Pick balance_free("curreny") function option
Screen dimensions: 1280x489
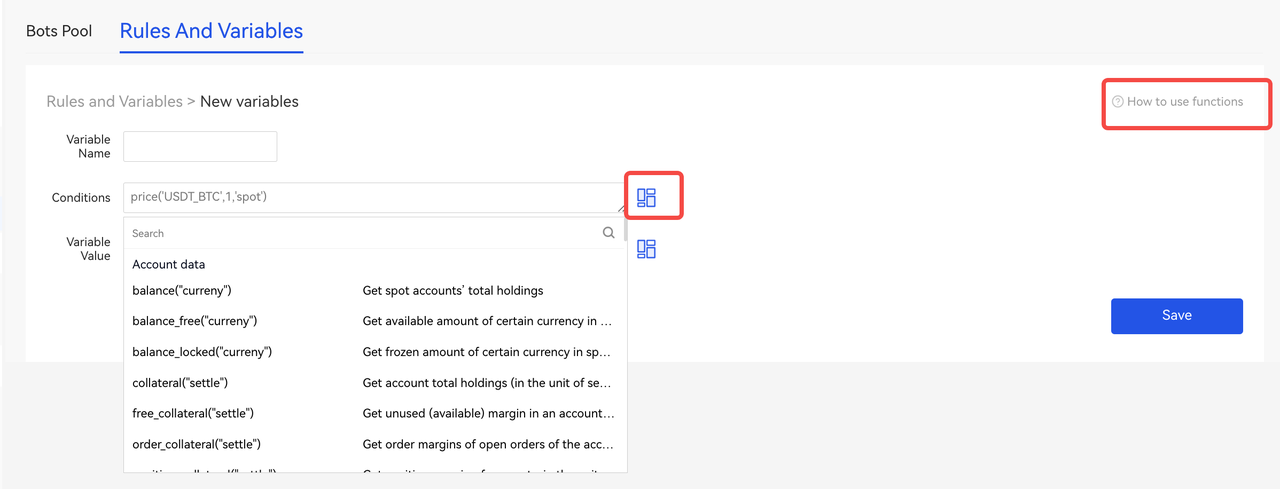click(x=194, y=321)
